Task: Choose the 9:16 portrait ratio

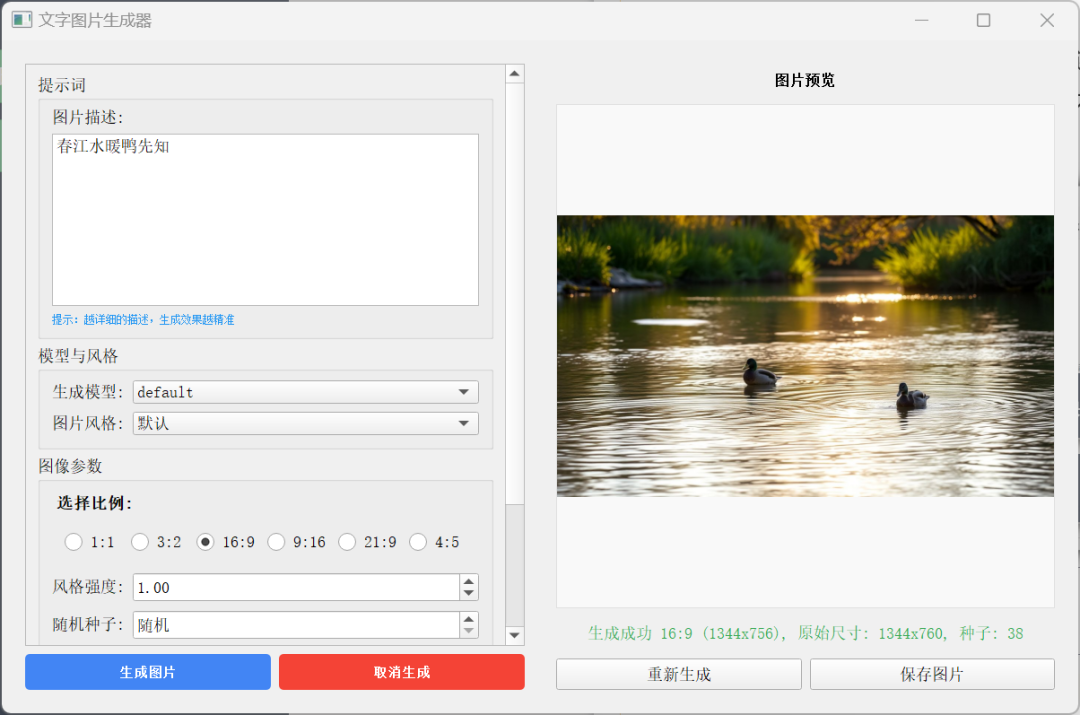Action: pos(277,542)
